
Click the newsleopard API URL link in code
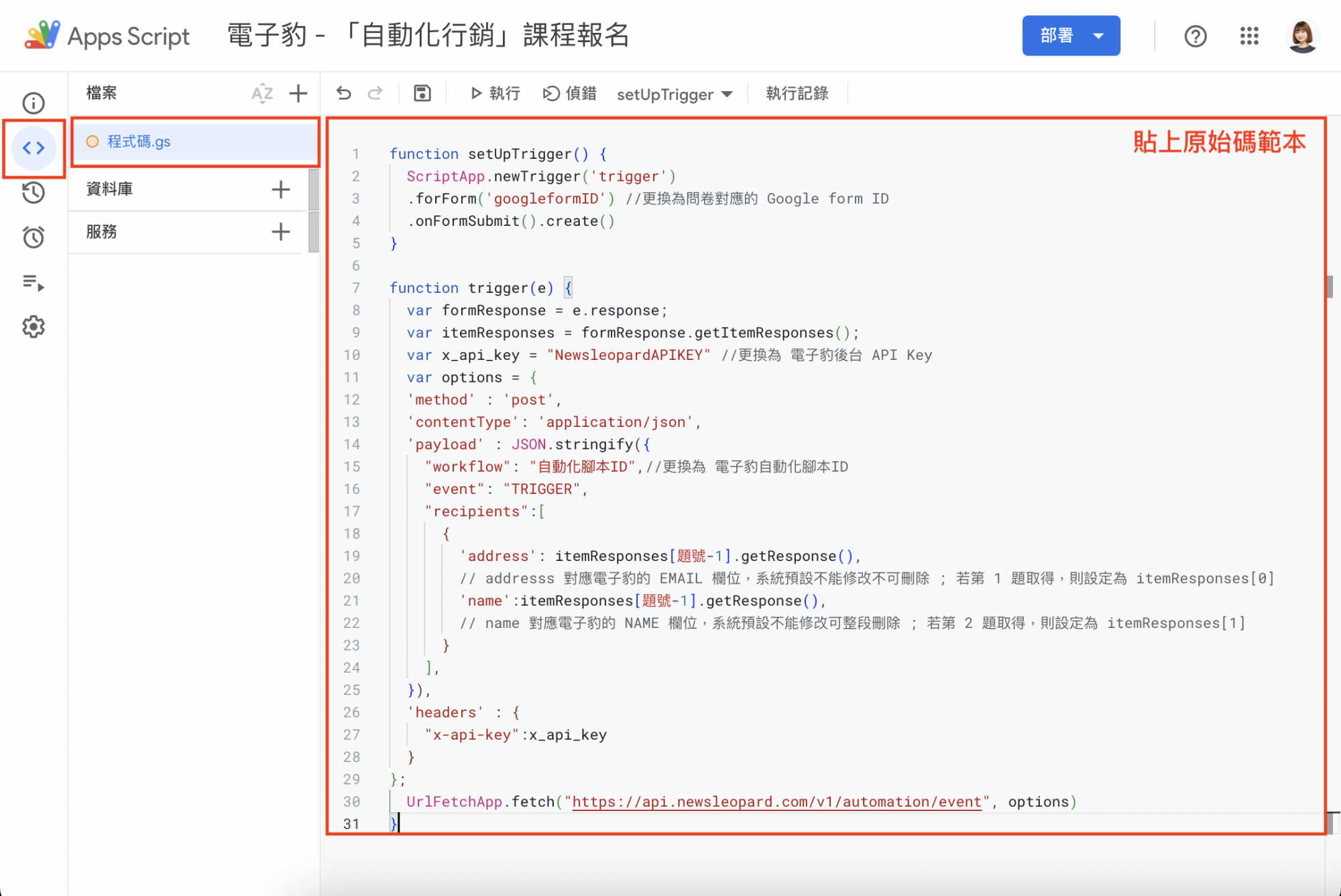tap(777, 802)
